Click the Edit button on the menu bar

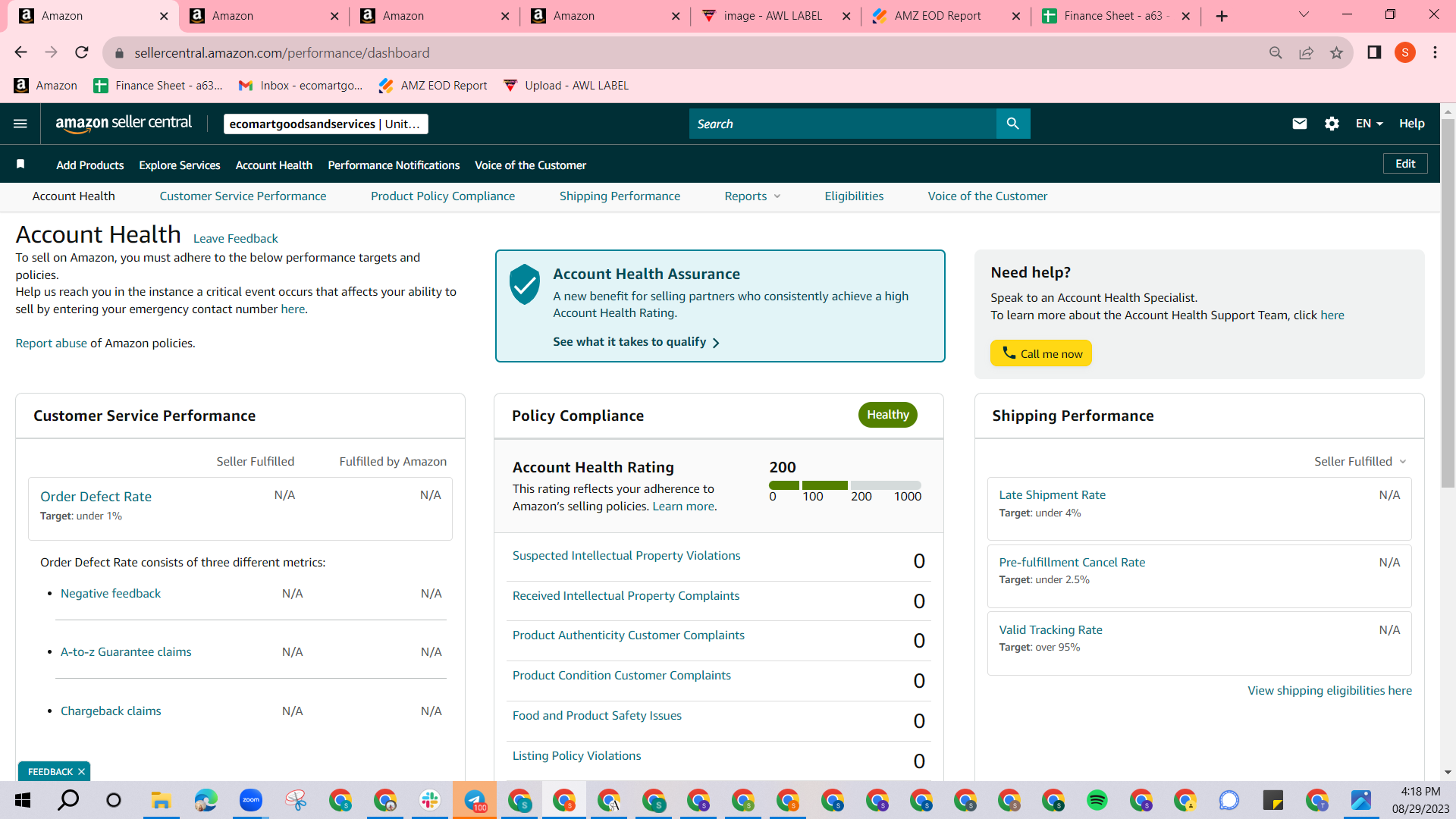click(x=1405, y=164)
